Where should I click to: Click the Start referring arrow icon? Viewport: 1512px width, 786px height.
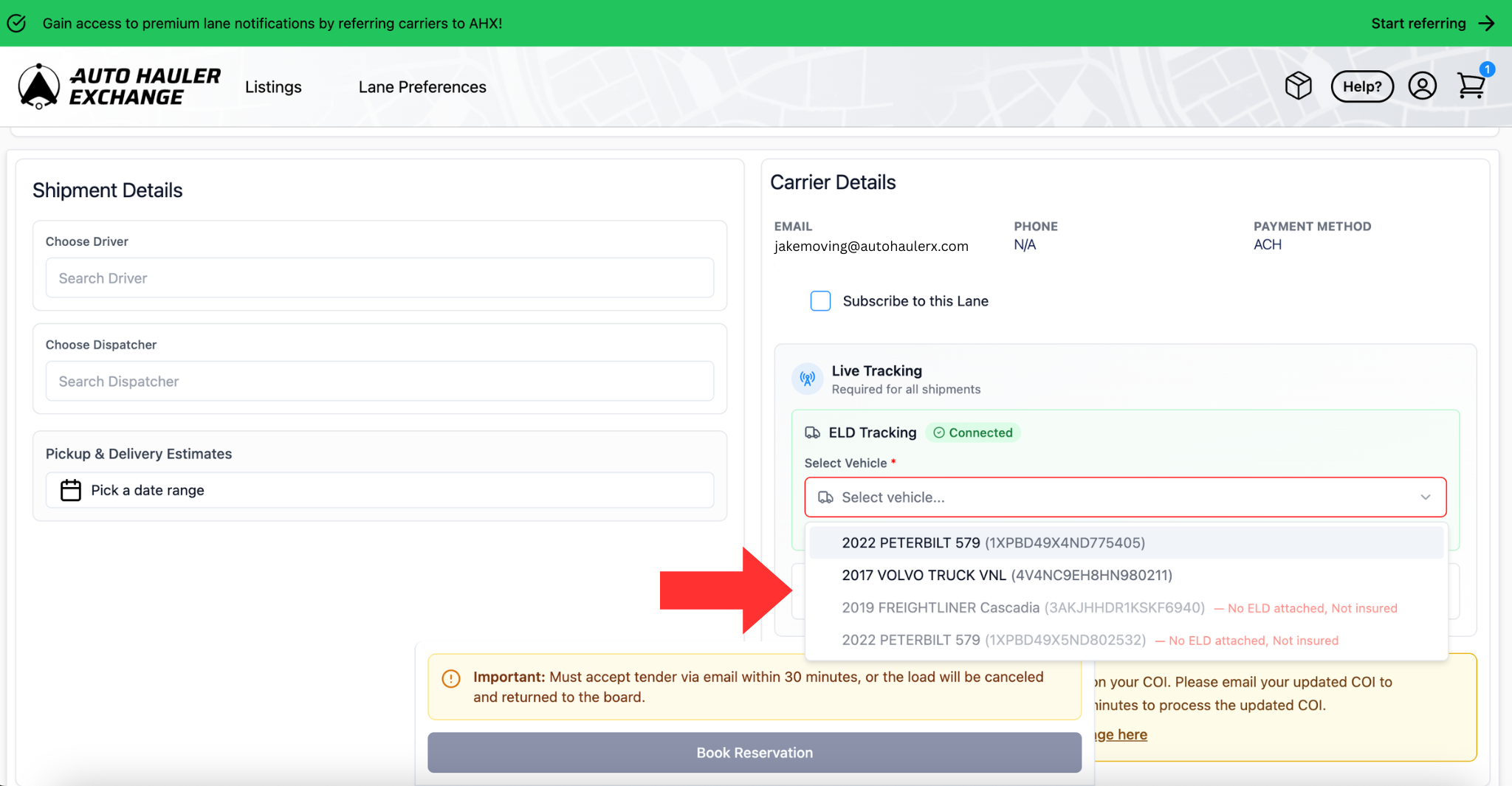(1487, 24)
